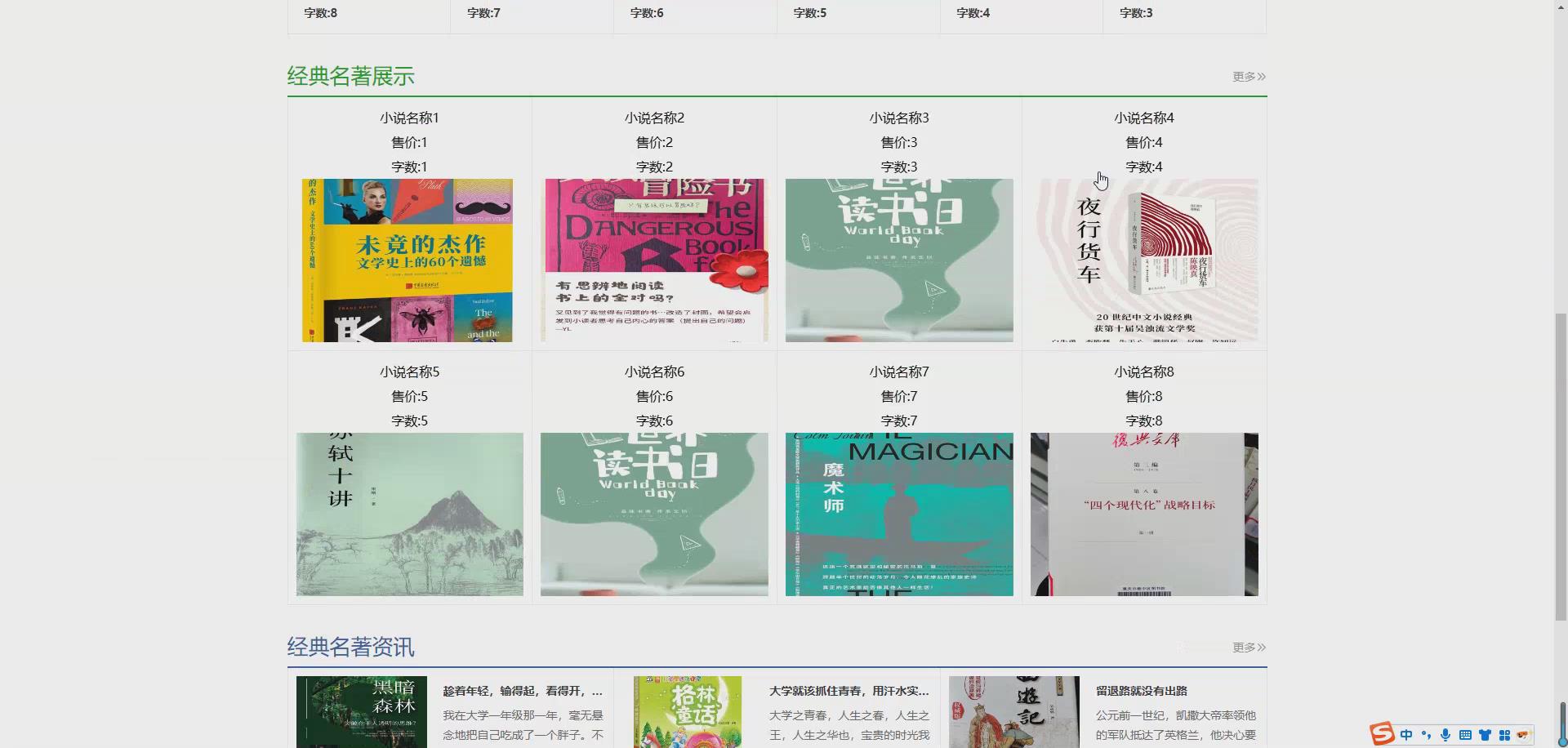Click 售价:6 under 小说名称6
This screenshot has height=748, width=1568.
pyautogui.click(x=654, y=397)
